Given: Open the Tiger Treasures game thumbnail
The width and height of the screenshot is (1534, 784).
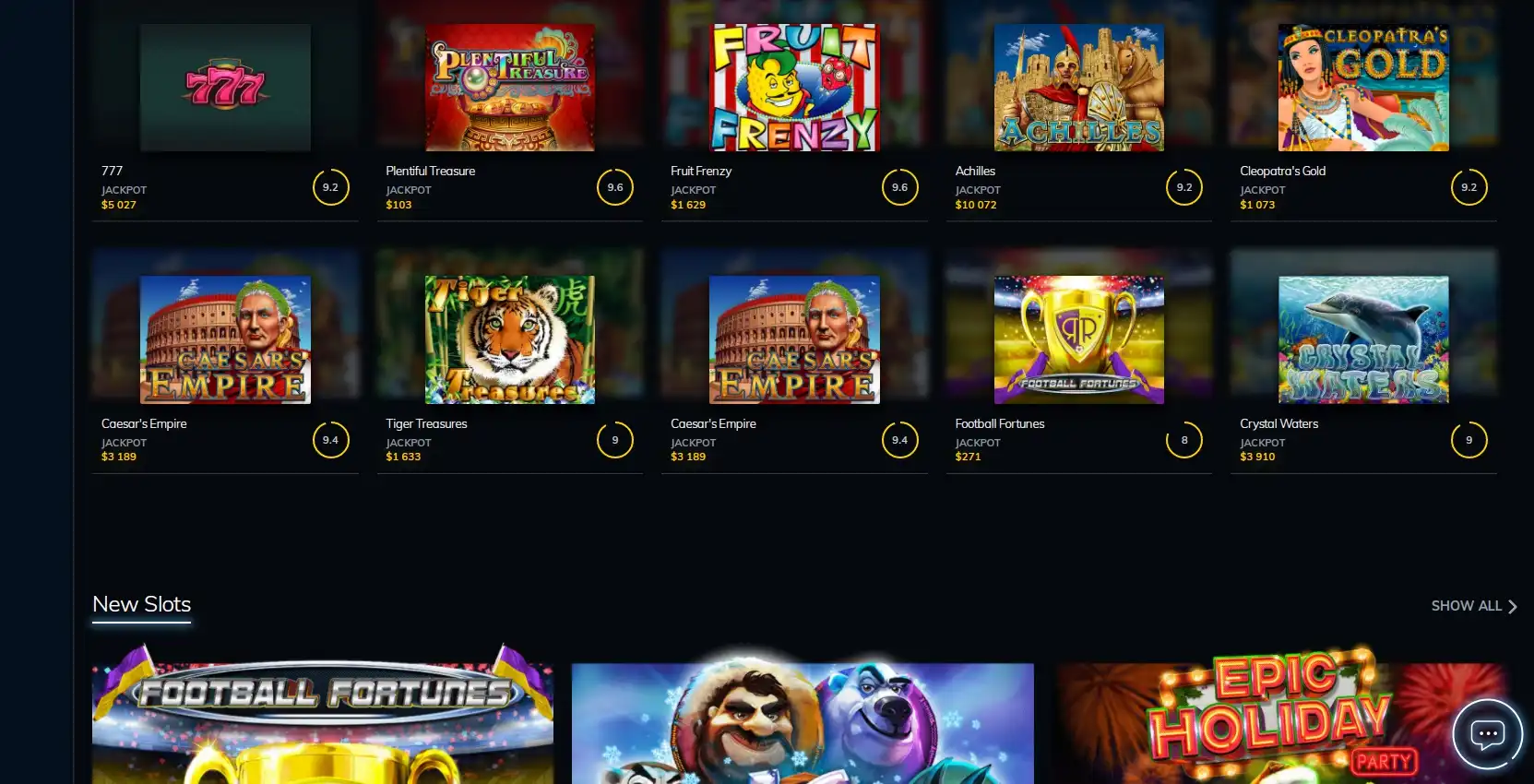Looking at the screenshot, I should [510, 339].
